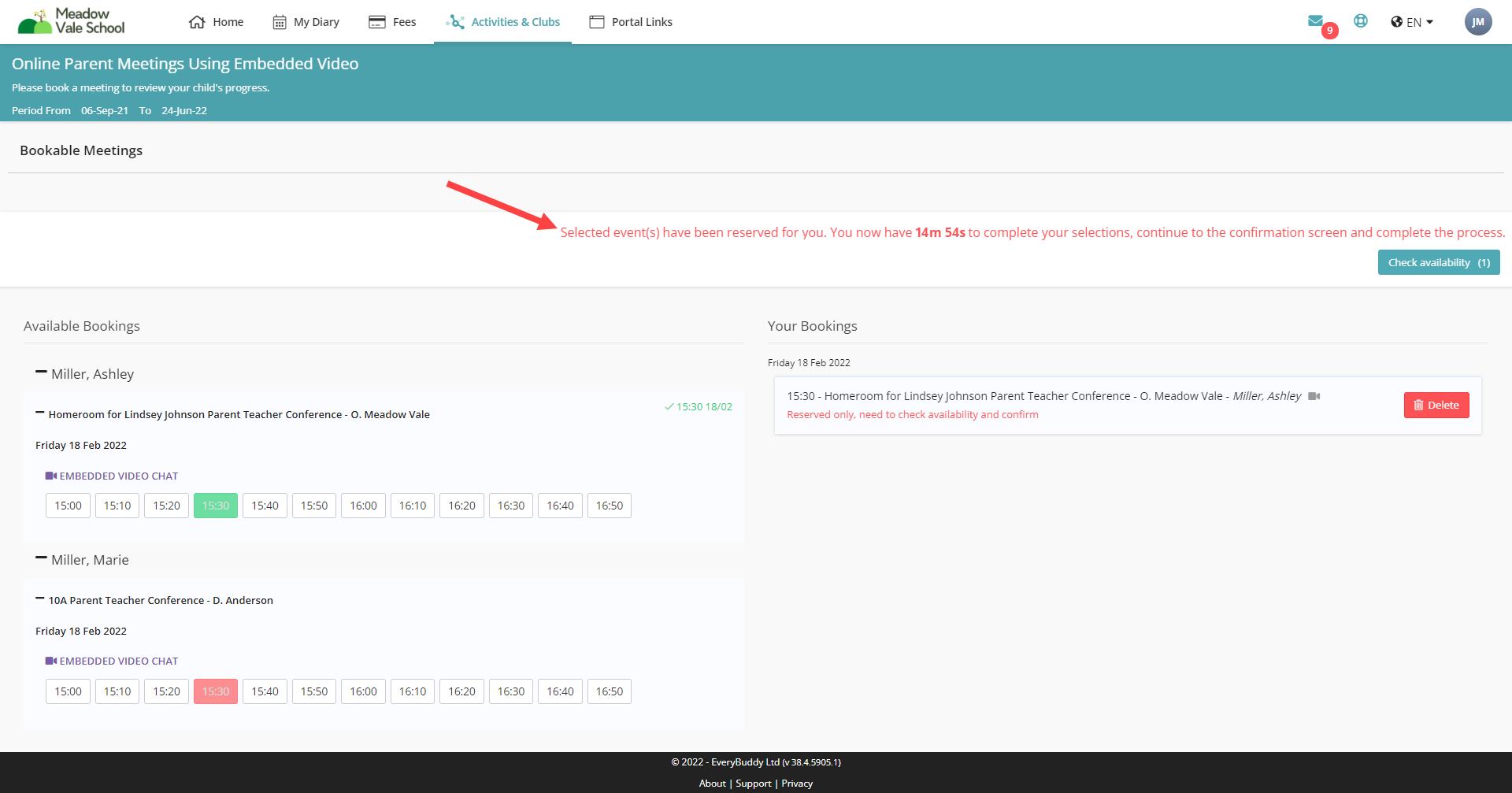This screenshot has width=1512, height=793.
Task: Open the Portal Links menu
Action: (x=631, y=22)
